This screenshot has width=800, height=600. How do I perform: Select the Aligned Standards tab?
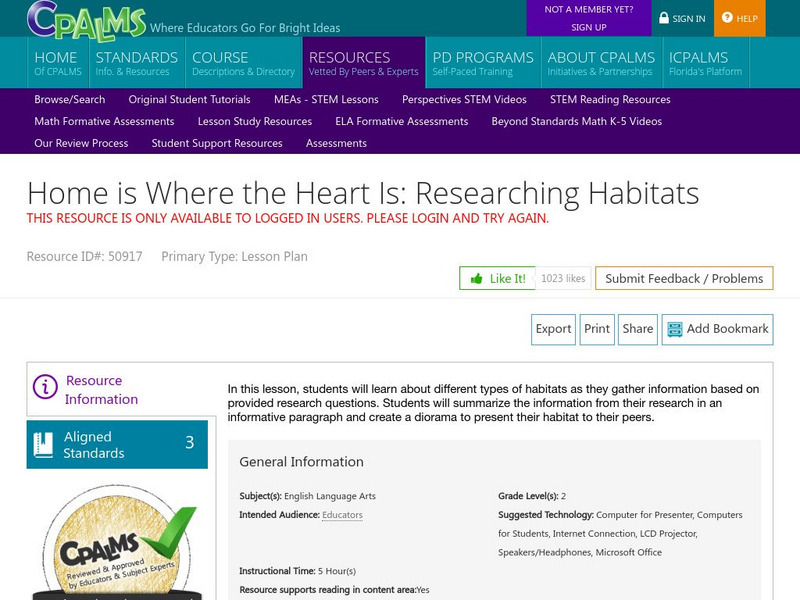pyautogui.click(x=117, y=444)
